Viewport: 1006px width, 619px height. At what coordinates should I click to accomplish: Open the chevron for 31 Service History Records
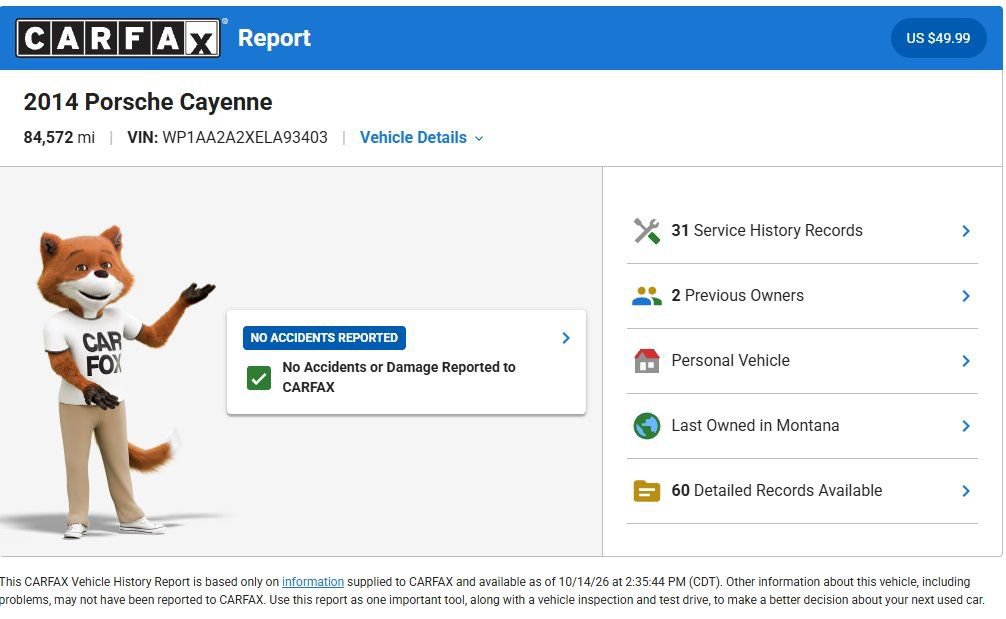tap(966, 231)
